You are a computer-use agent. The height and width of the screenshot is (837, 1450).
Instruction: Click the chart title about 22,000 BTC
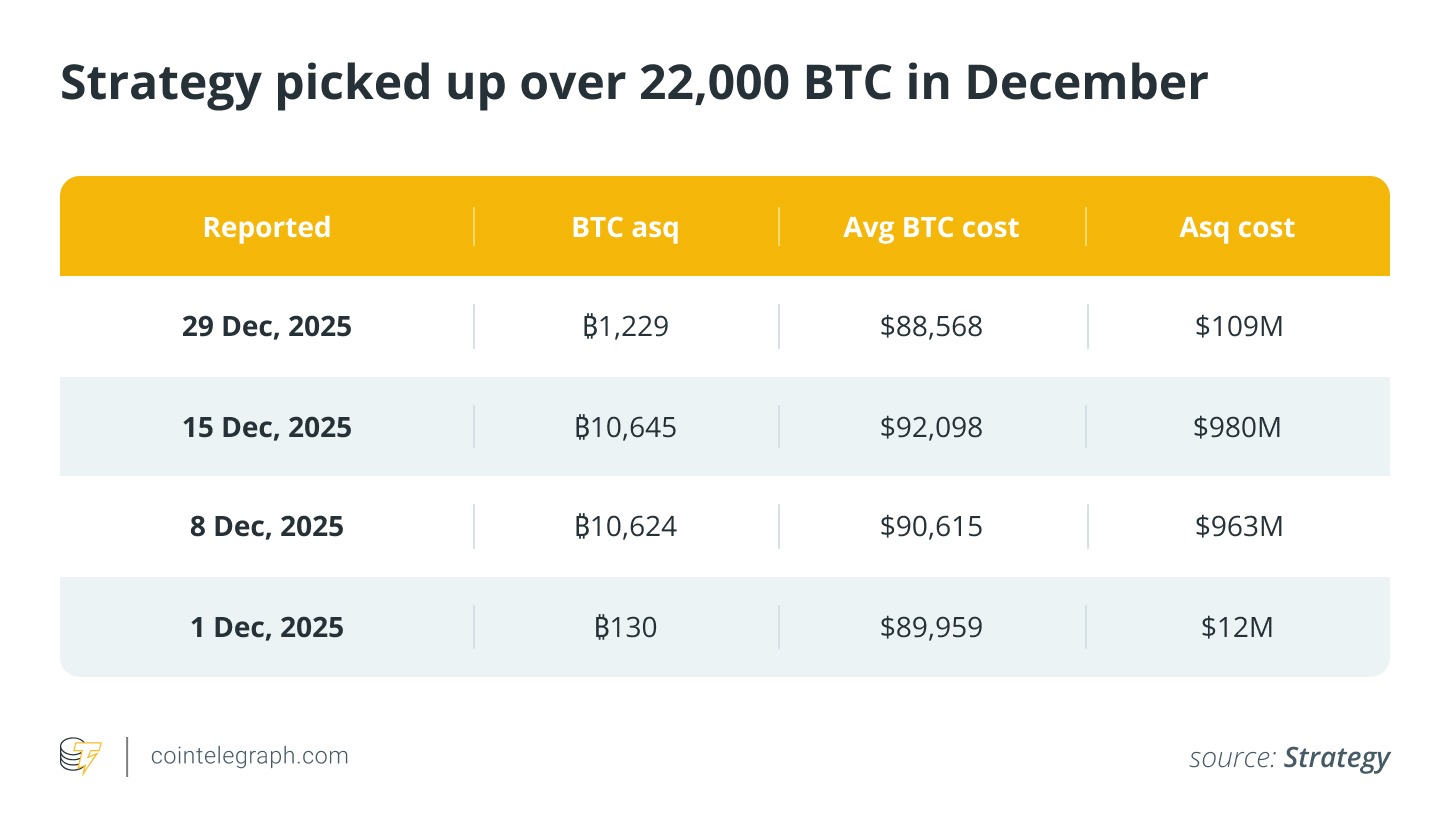click(633, 84)
